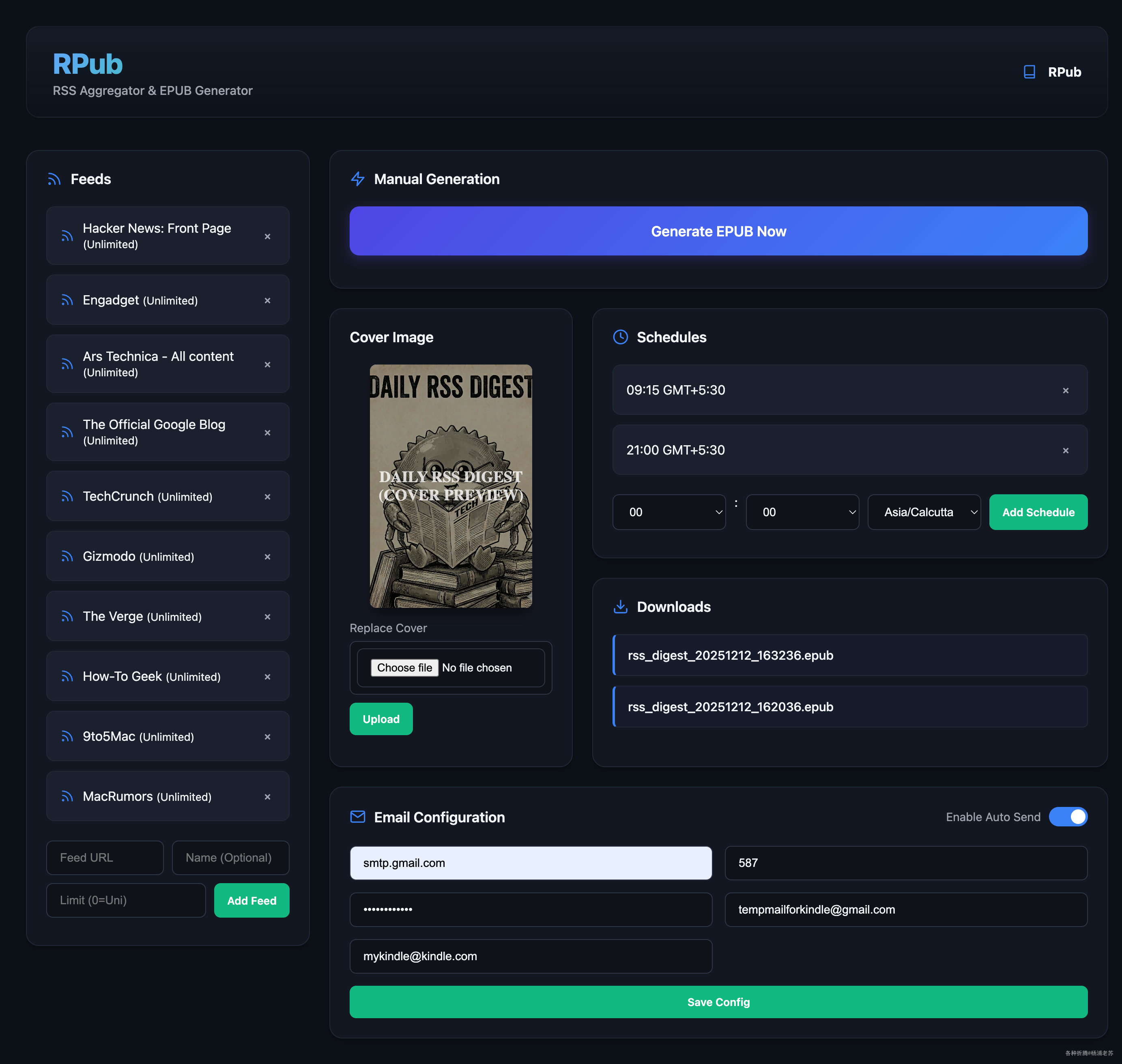Delete the Engadget feed using its X
Screen dimensions: 1122x1064
(267, 300)
